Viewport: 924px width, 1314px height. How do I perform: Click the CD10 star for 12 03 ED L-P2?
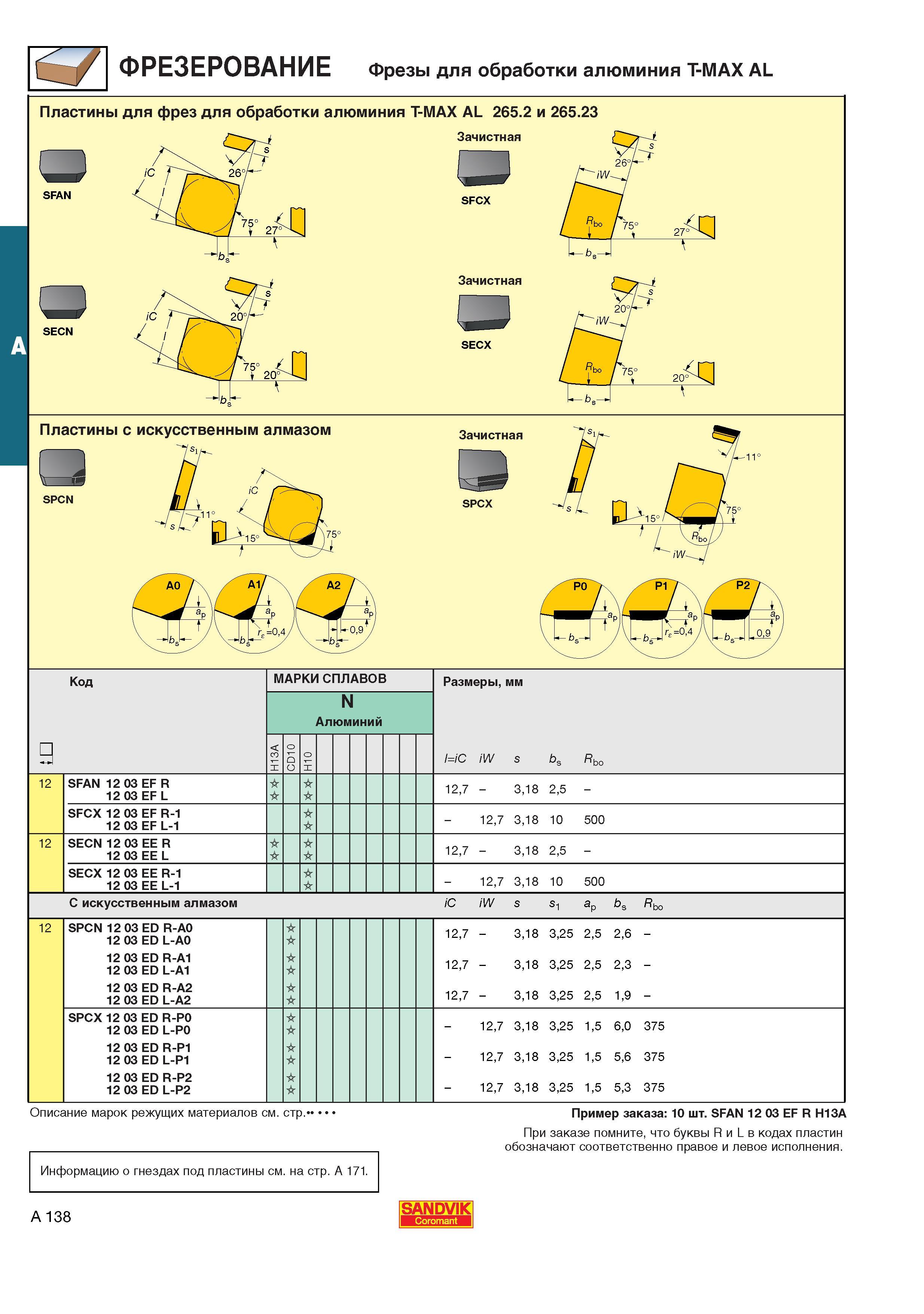tap(291, 1090)
